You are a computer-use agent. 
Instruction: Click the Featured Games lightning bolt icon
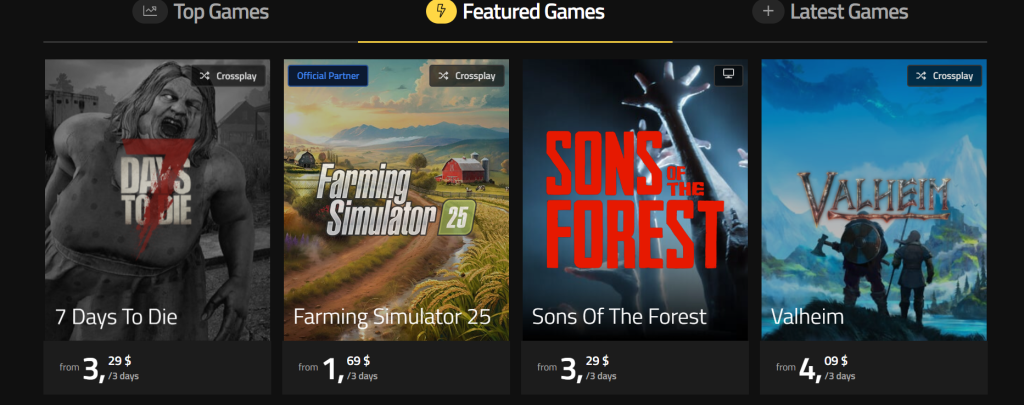coord(441,12)
